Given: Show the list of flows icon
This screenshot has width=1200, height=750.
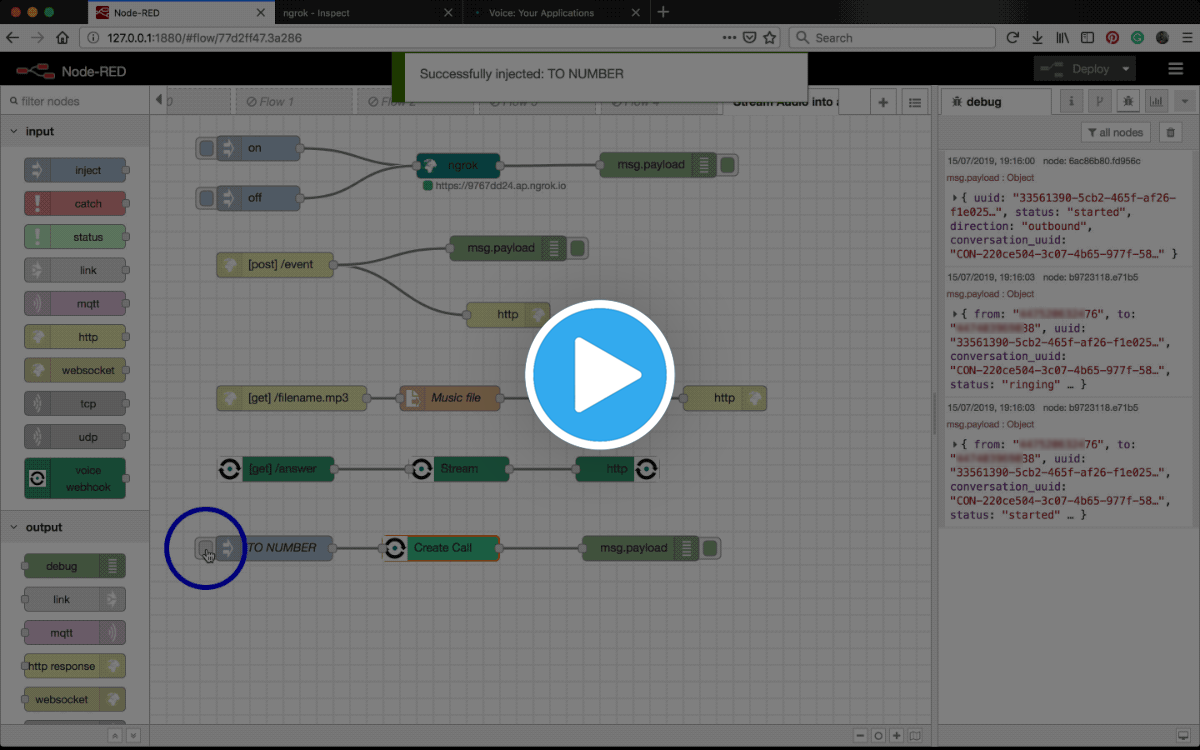Looking at the screenshot, I should coord(914,102).
